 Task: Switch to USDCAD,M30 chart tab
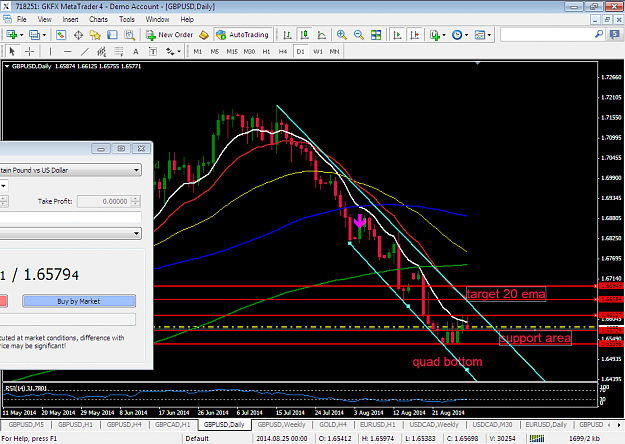tap(492, 424)
